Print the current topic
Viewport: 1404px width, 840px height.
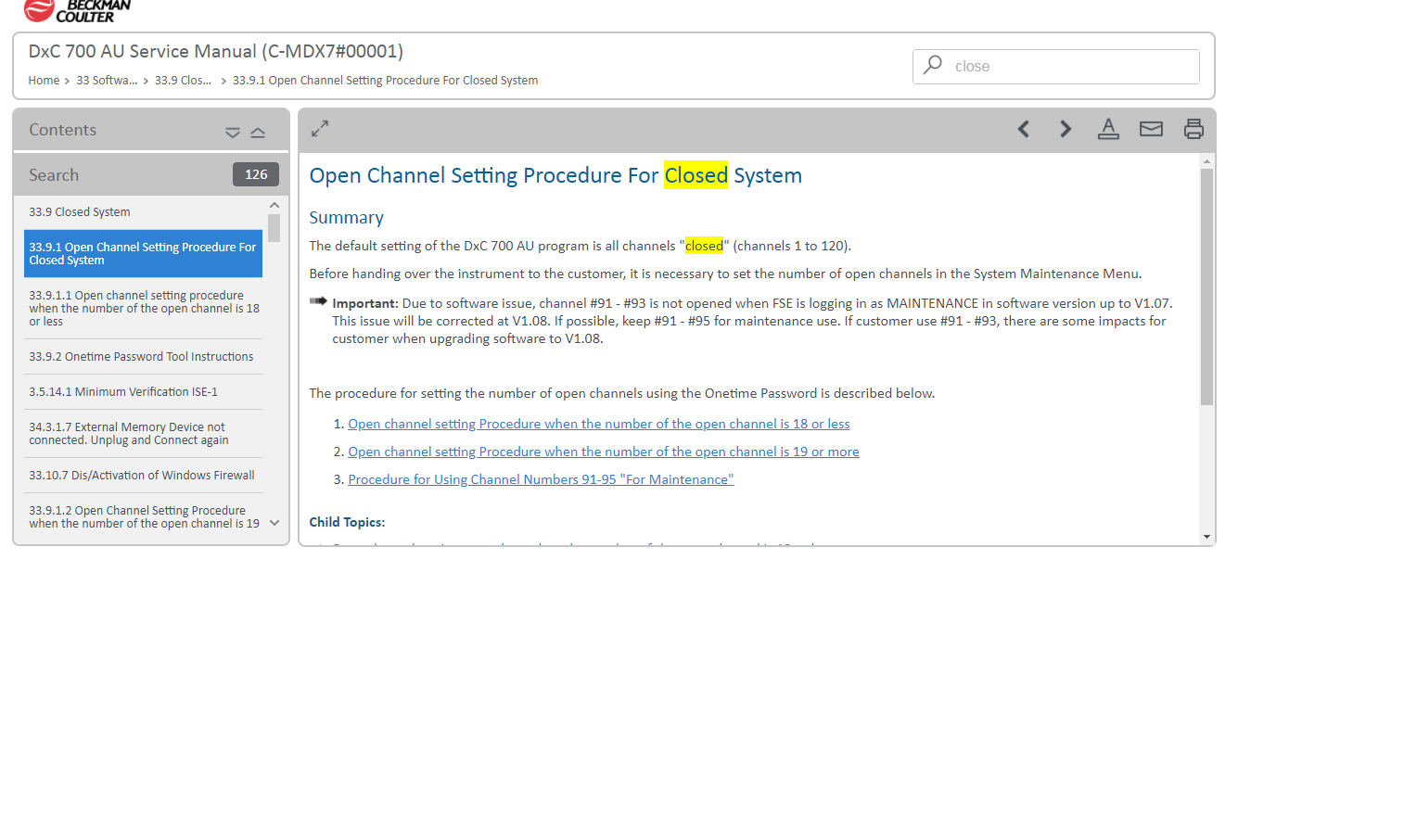pos(1193,129)
